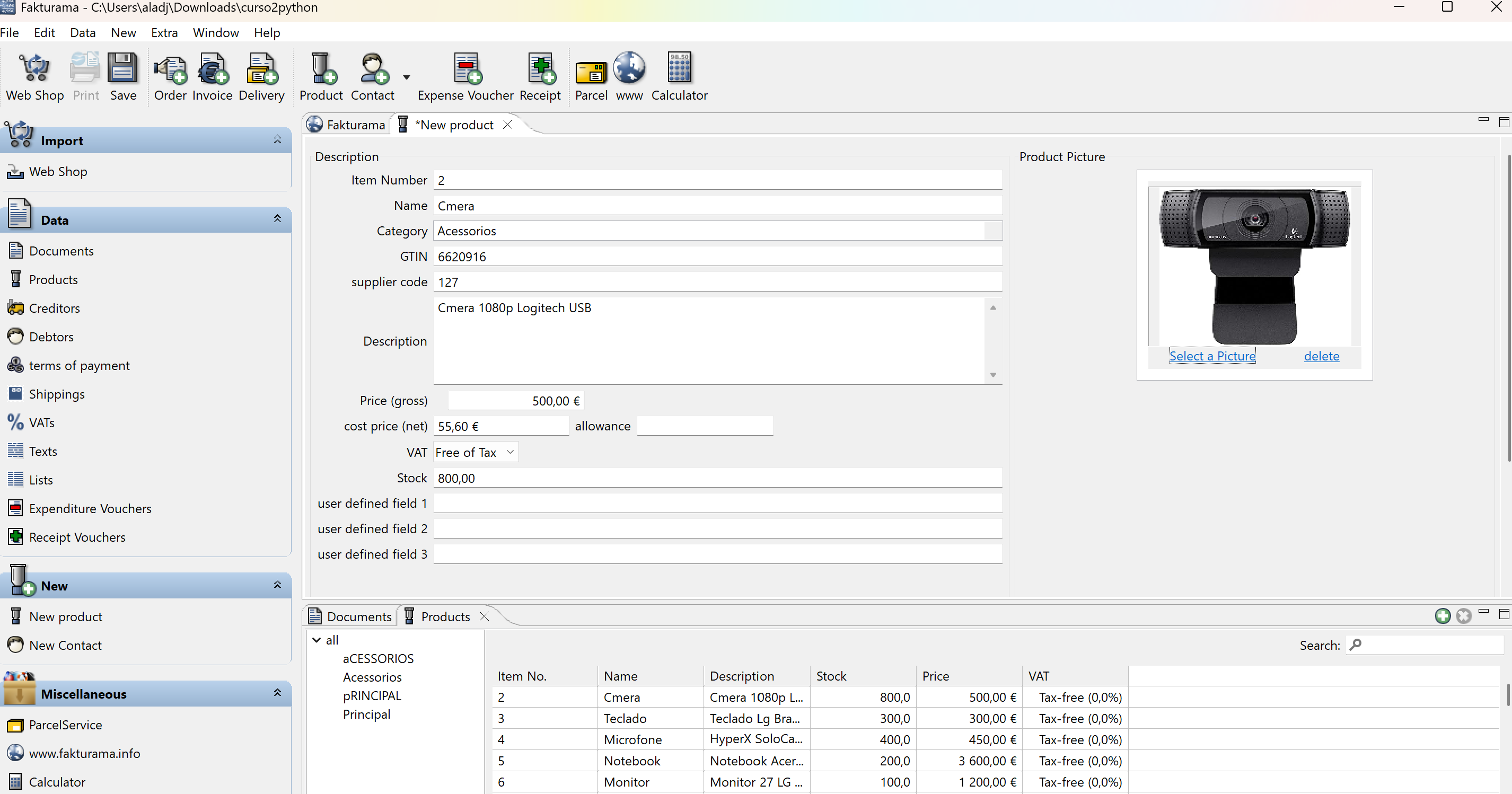Image resolution: width=1512 pixels, height=794 pixels.
Task: Collapse the 'all' category tree node
Action: point(317,640)
